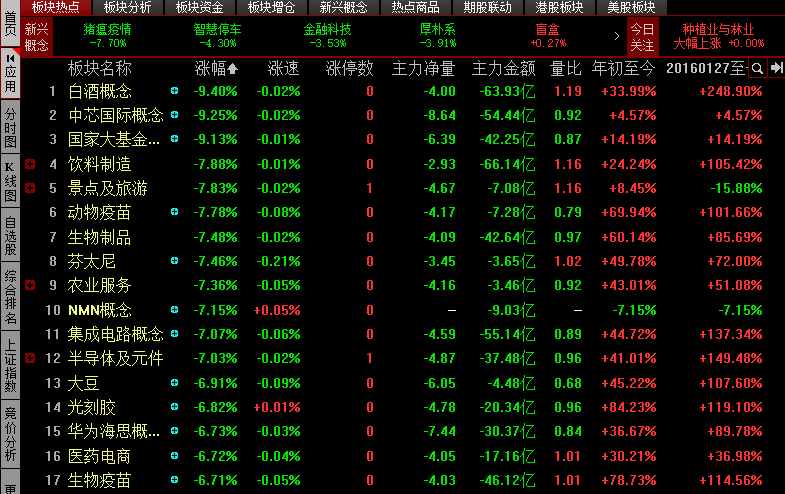Screen dimensions: 785x494
Task: Select the 饮料制造 sector name
Action: point(99,164)
